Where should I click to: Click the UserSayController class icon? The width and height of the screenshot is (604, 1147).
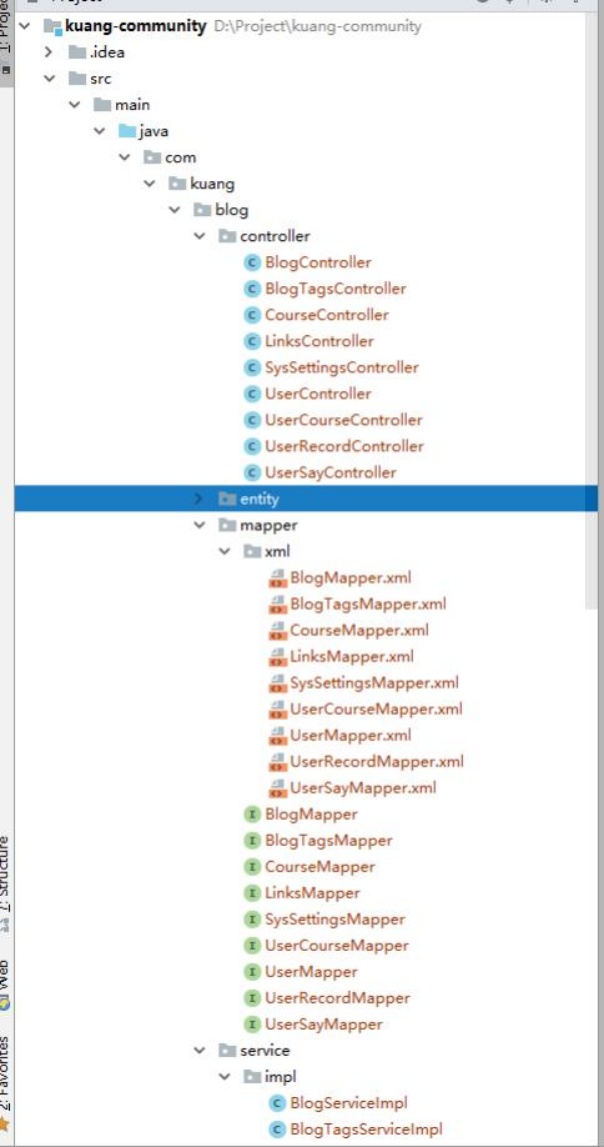pyautogui.click(x=252, y=473)
